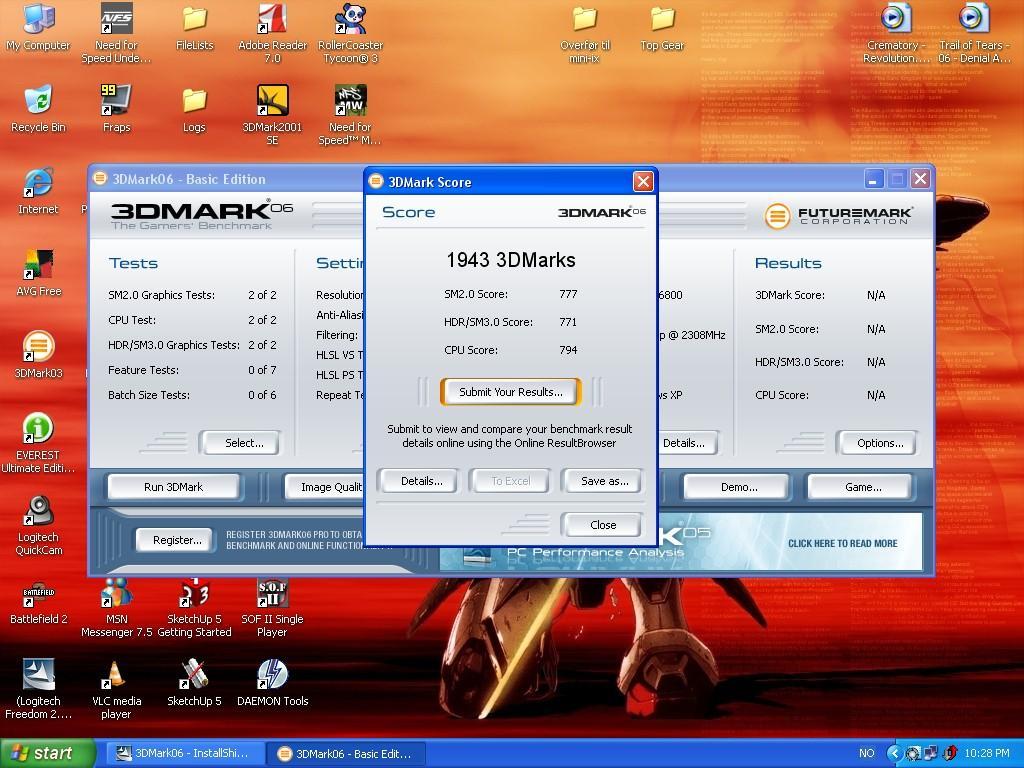Launch RollerCoaster Tycoon 3

[350, 33]
